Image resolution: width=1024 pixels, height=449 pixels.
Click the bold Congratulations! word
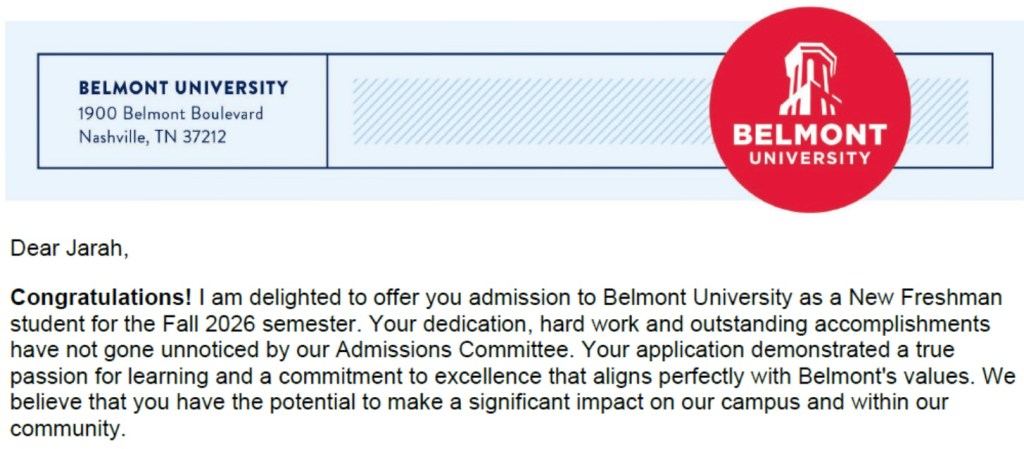[102, 298]
